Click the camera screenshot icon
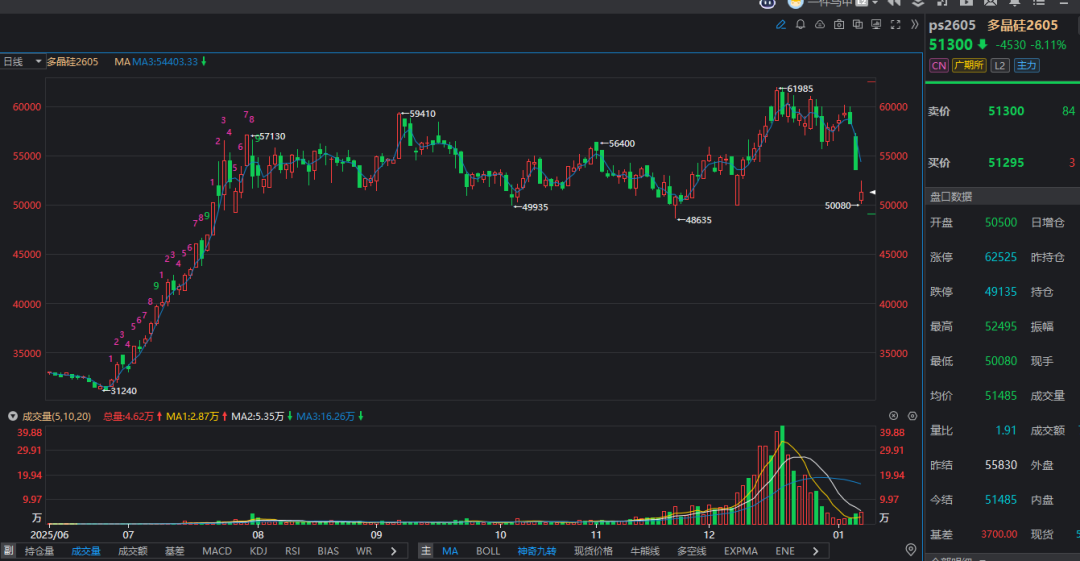The height and width of the screenshot is (561, 1080). 839,25
